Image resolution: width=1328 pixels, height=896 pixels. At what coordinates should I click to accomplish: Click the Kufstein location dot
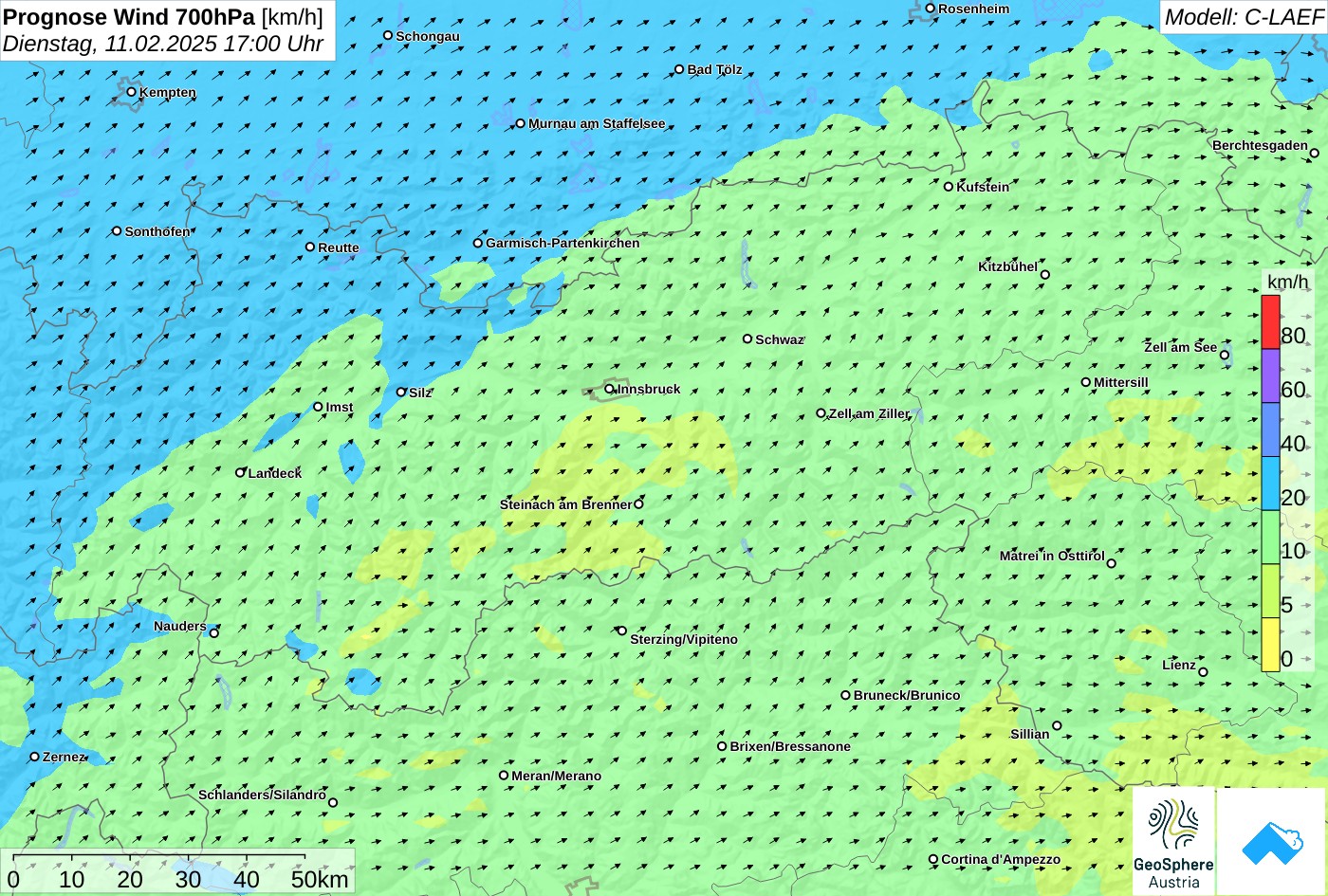[949, 187]
